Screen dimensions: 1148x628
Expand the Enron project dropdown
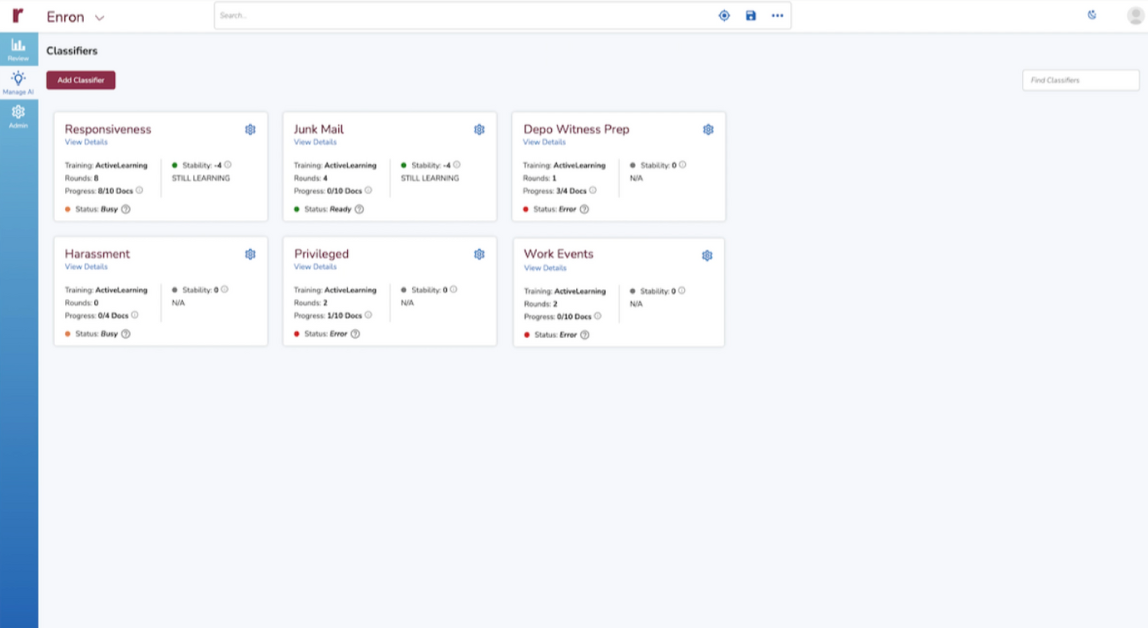click(100, 18)
